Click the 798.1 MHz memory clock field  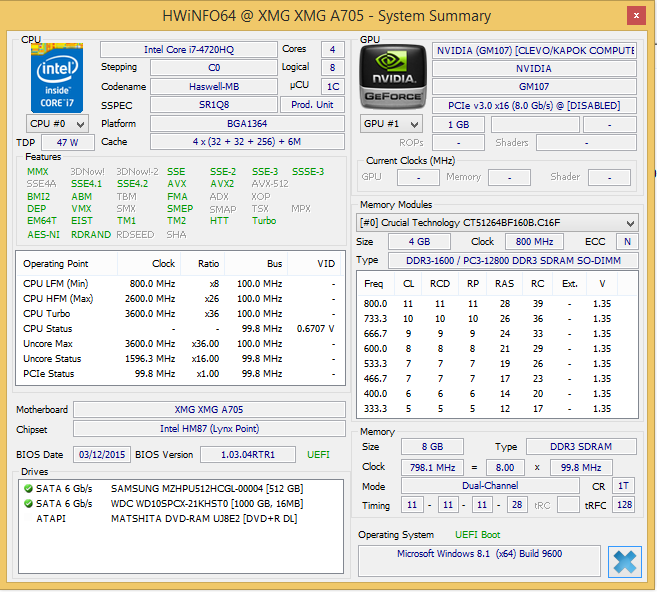tap(432, 468)
